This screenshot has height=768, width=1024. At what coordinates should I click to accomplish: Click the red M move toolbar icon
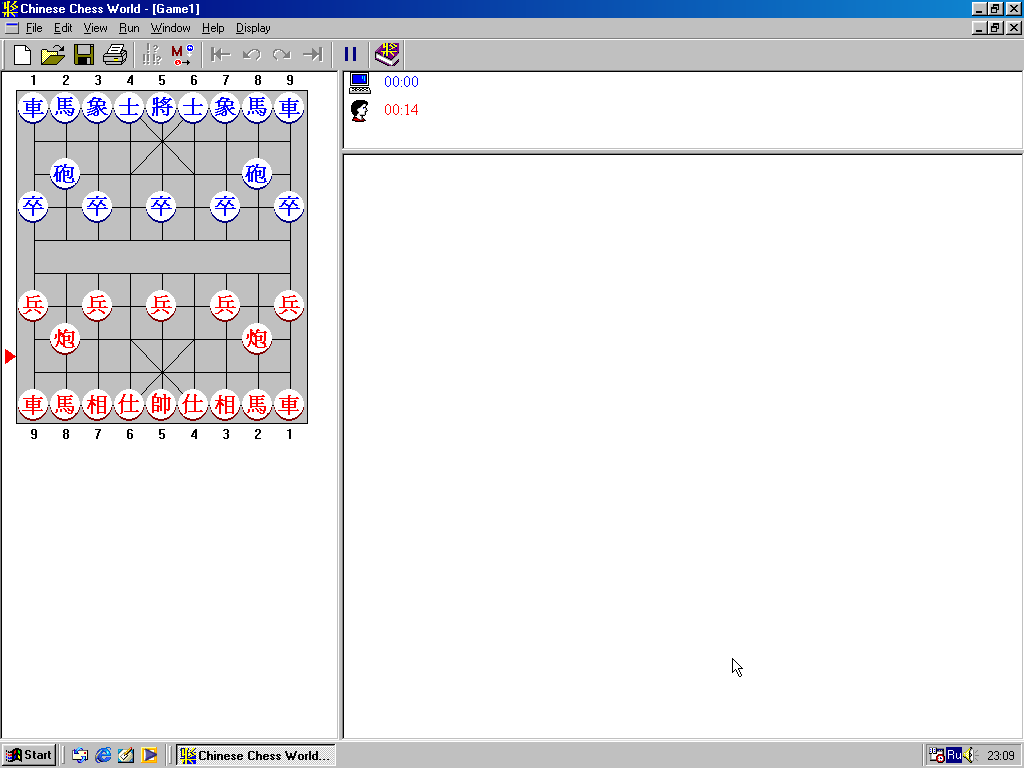(x=182, y=55)
